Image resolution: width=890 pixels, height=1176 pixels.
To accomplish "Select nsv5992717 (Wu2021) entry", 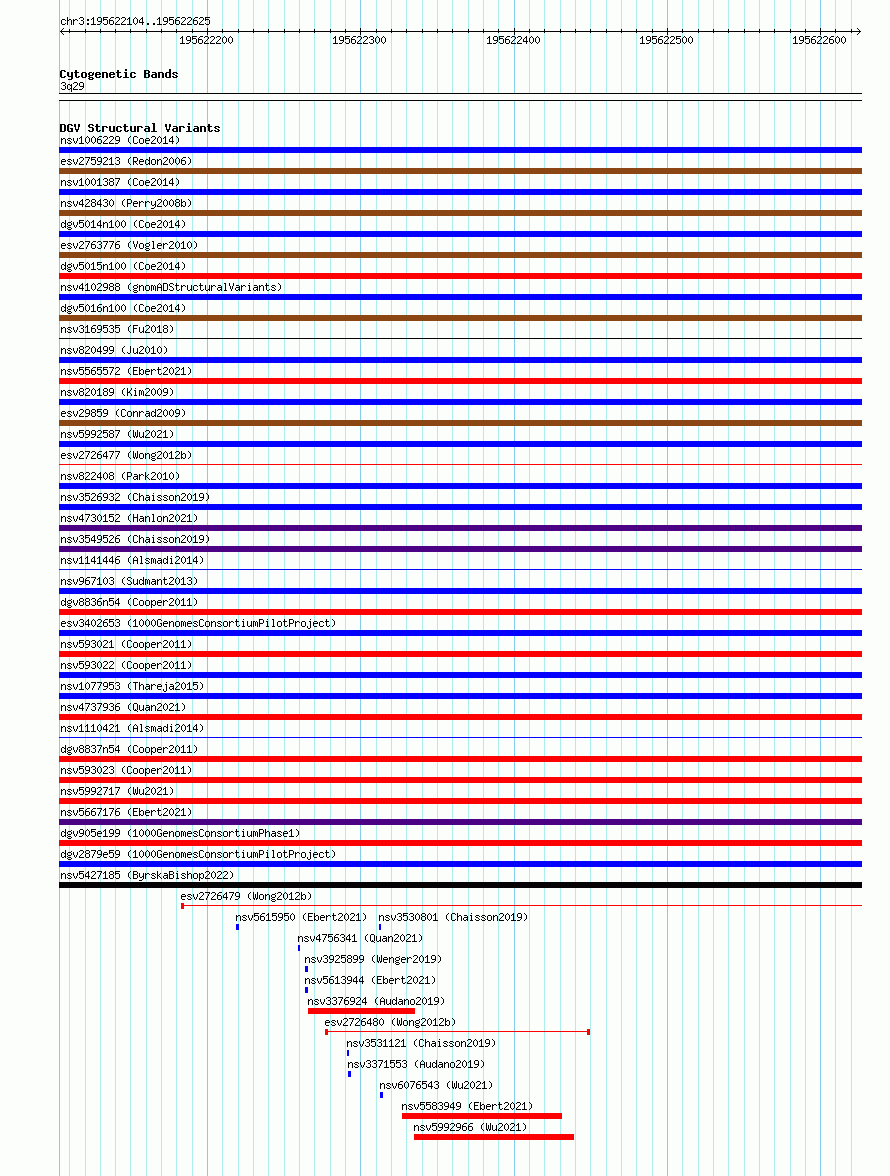I will (x=117, y=791).
